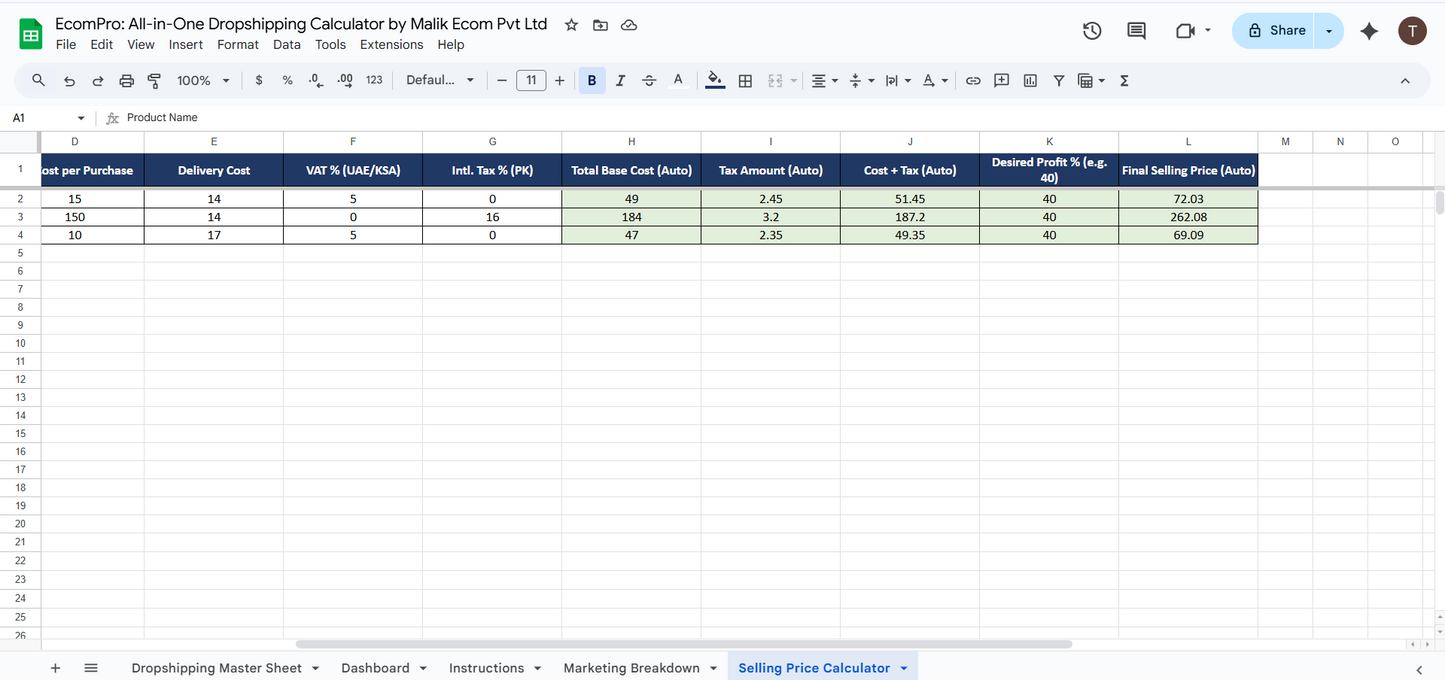Screen dimensions: 1445x680
Task: Insert a chart
Action: pyautogui.click(x=1030, y=80)
